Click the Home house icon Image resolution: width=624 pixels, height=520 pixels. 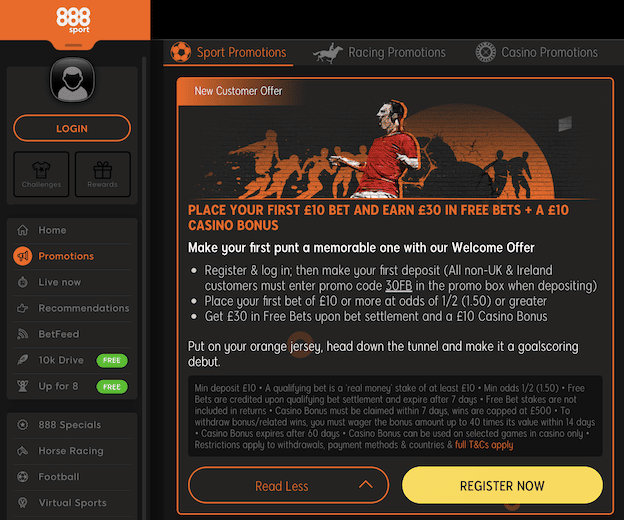[23, 230]
